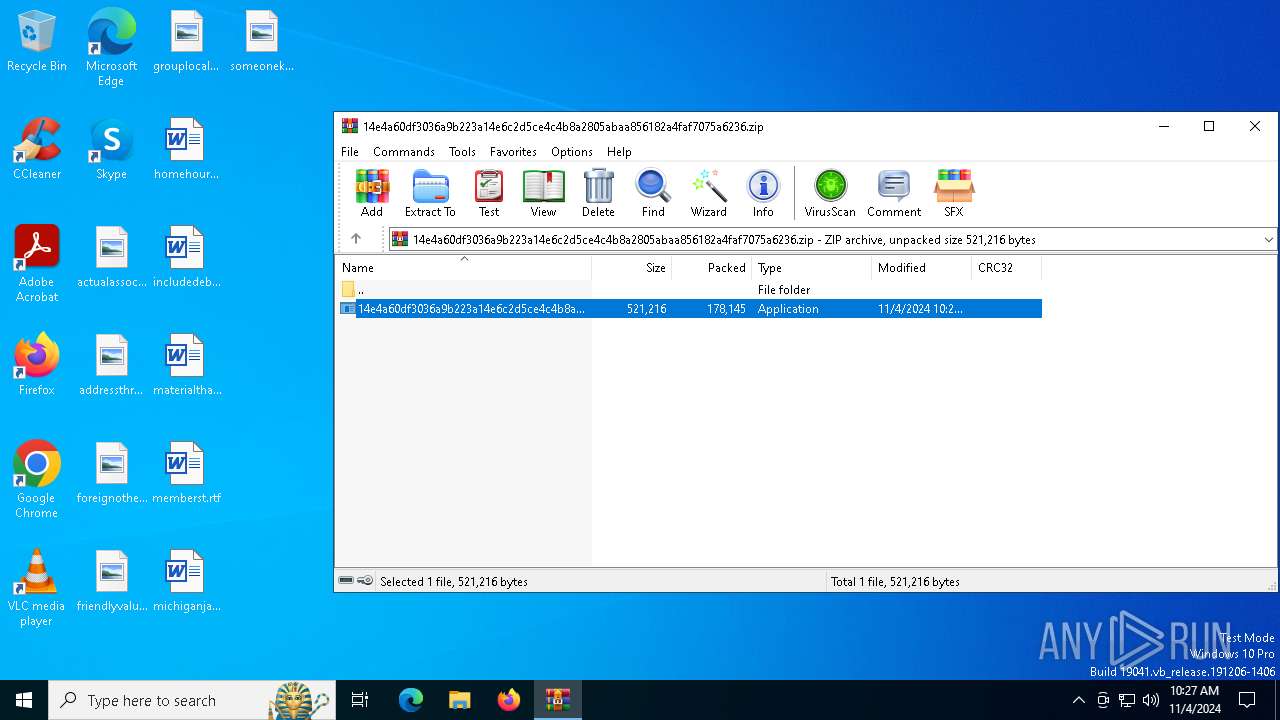Open the notification center
The image size is (1280, 720).
pos(1247,700)
